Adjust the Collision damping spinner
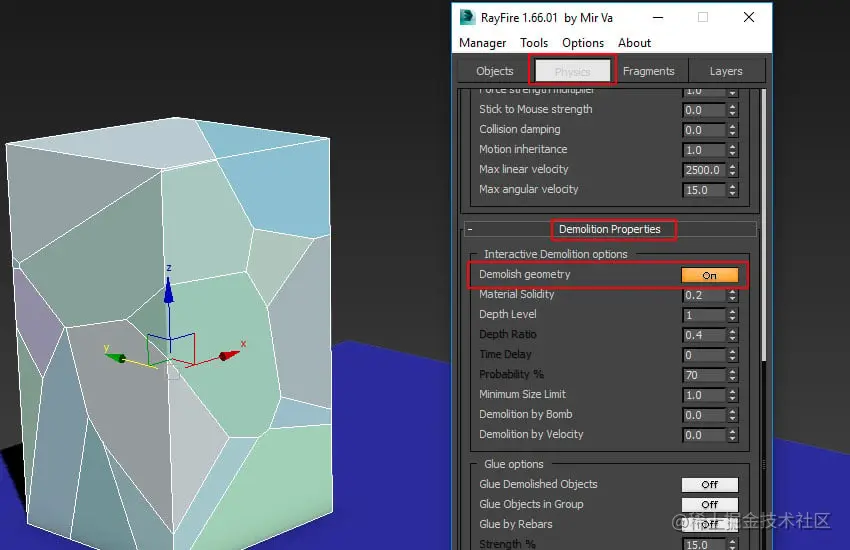 732,130
